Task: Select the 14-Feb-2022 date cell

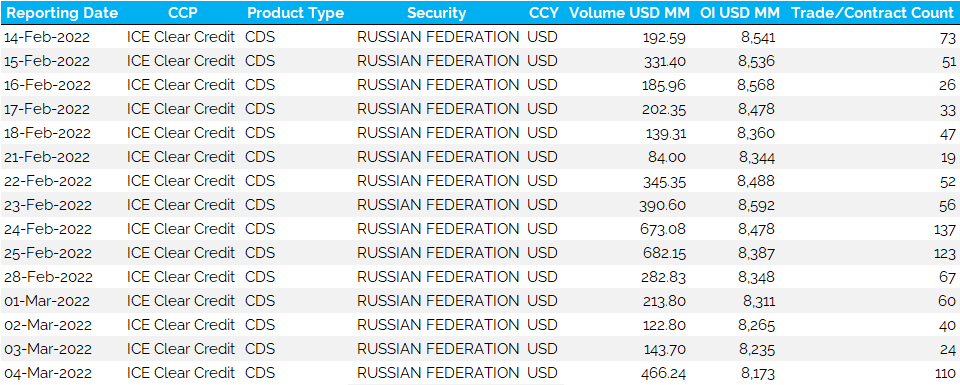Action: point(47,37)
